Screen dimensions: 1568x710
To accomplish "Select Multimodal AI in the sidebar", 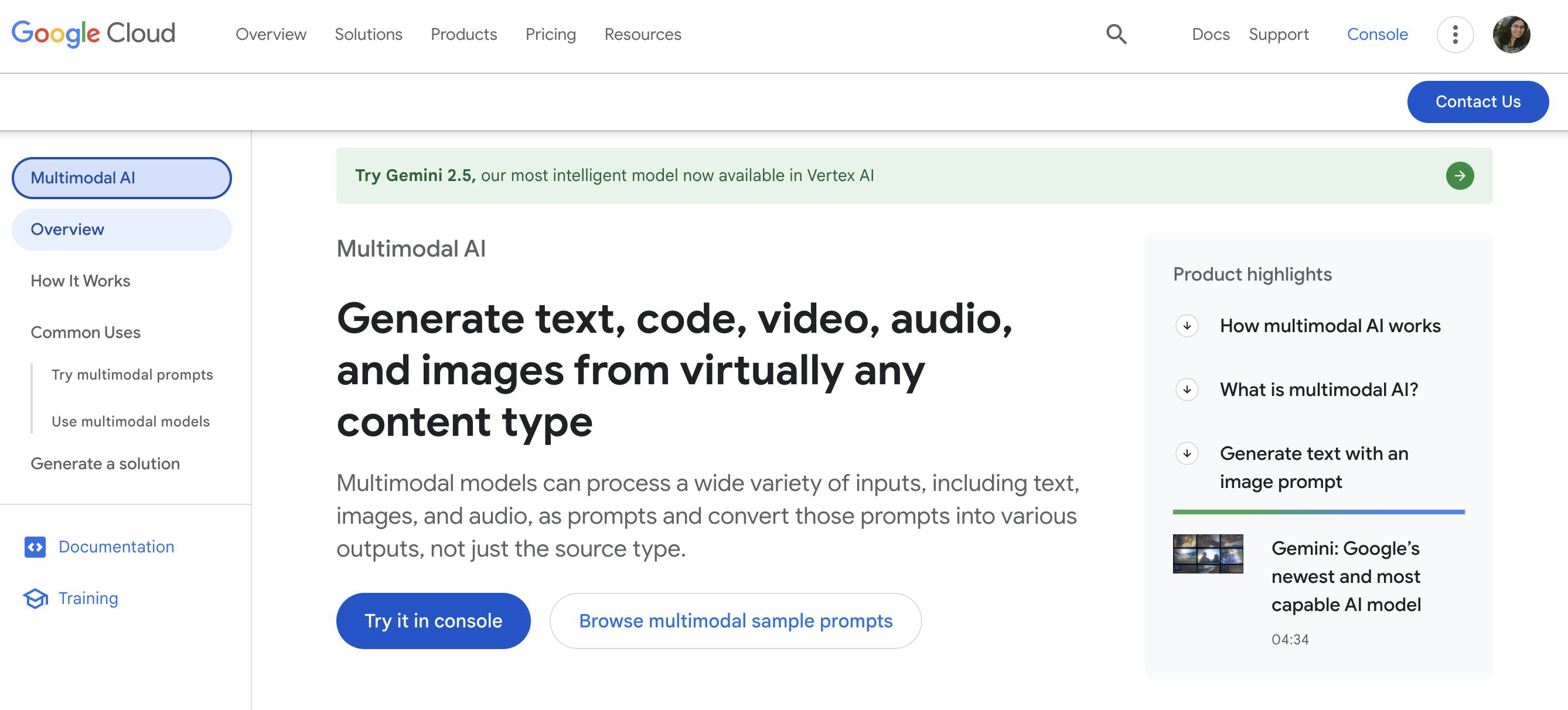I will (x=121, y=177).
